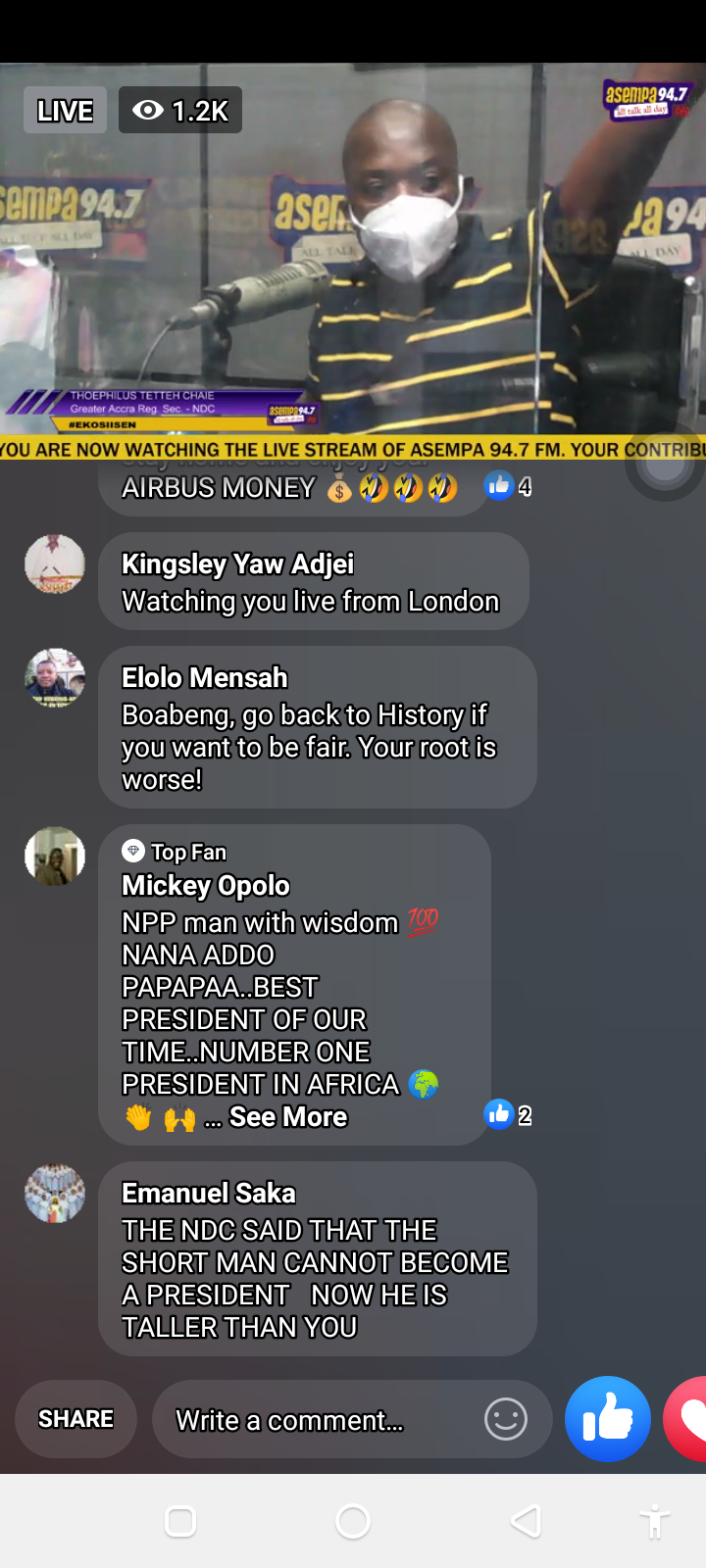Tap the red heart reaction button
The height and width of the screenshot is (1568, 706).
(686, 1419)
